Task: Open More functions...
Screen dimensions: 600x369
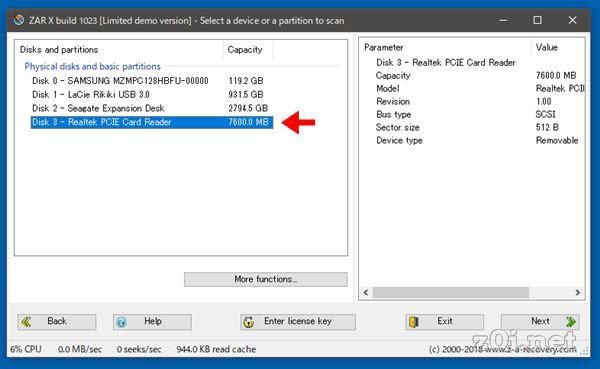Action: coord(266,279)
